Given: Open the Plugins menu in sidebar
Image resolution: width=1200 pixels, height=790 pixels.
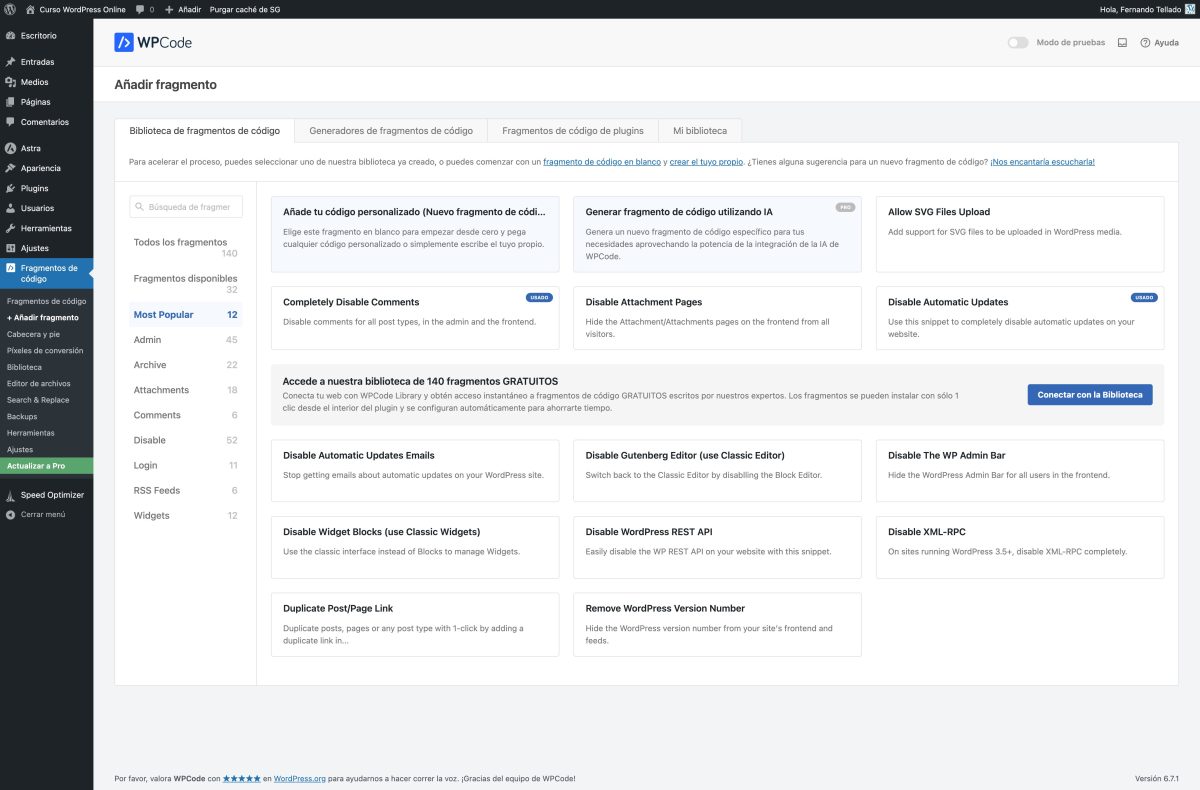Looking at the screenshot, I should click(x=34, y=188).
